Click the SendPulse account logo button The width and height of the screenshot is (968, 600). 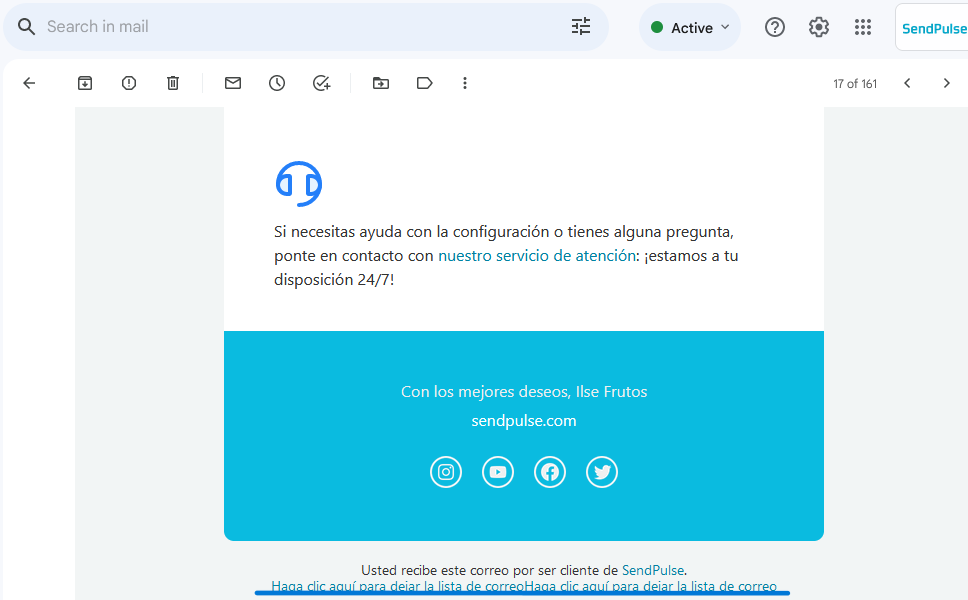932,28
